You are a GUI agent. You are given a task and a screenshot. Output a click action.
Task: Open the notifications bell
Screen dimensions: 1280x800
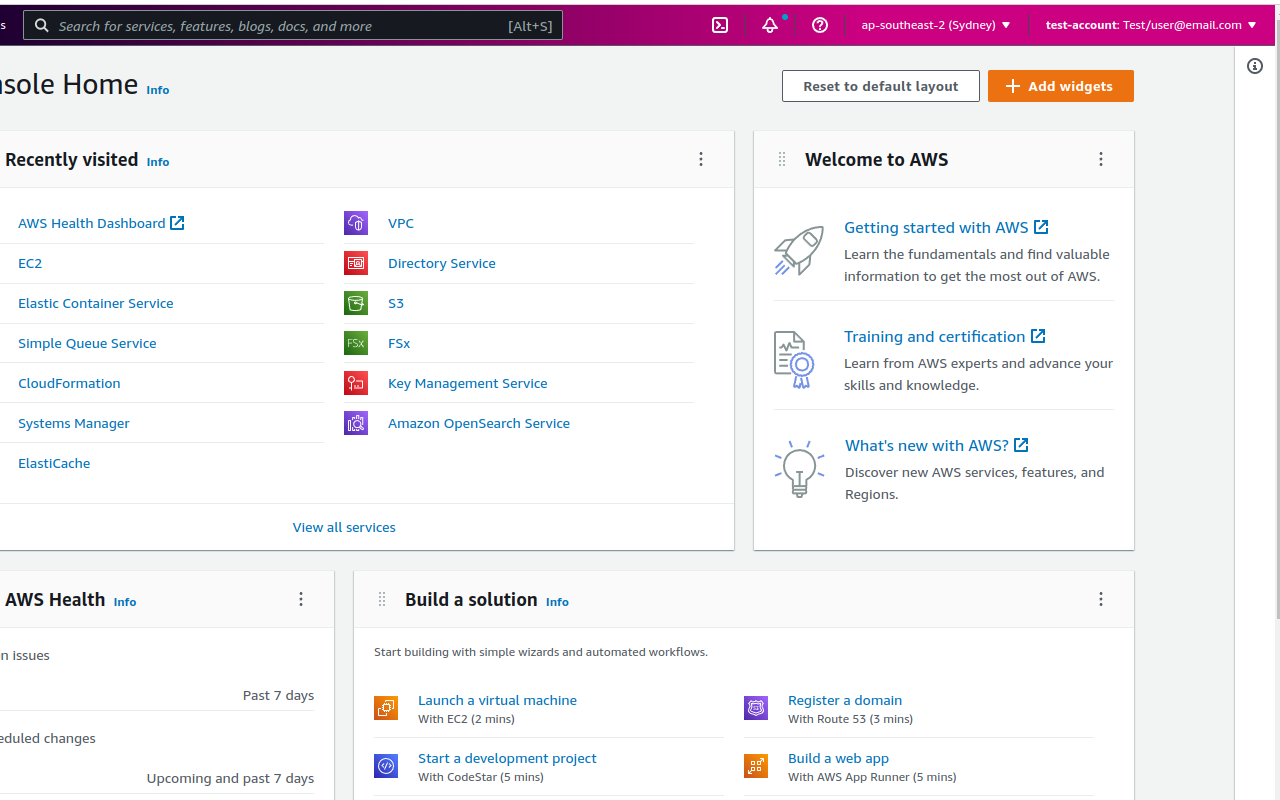pos(770,25)
